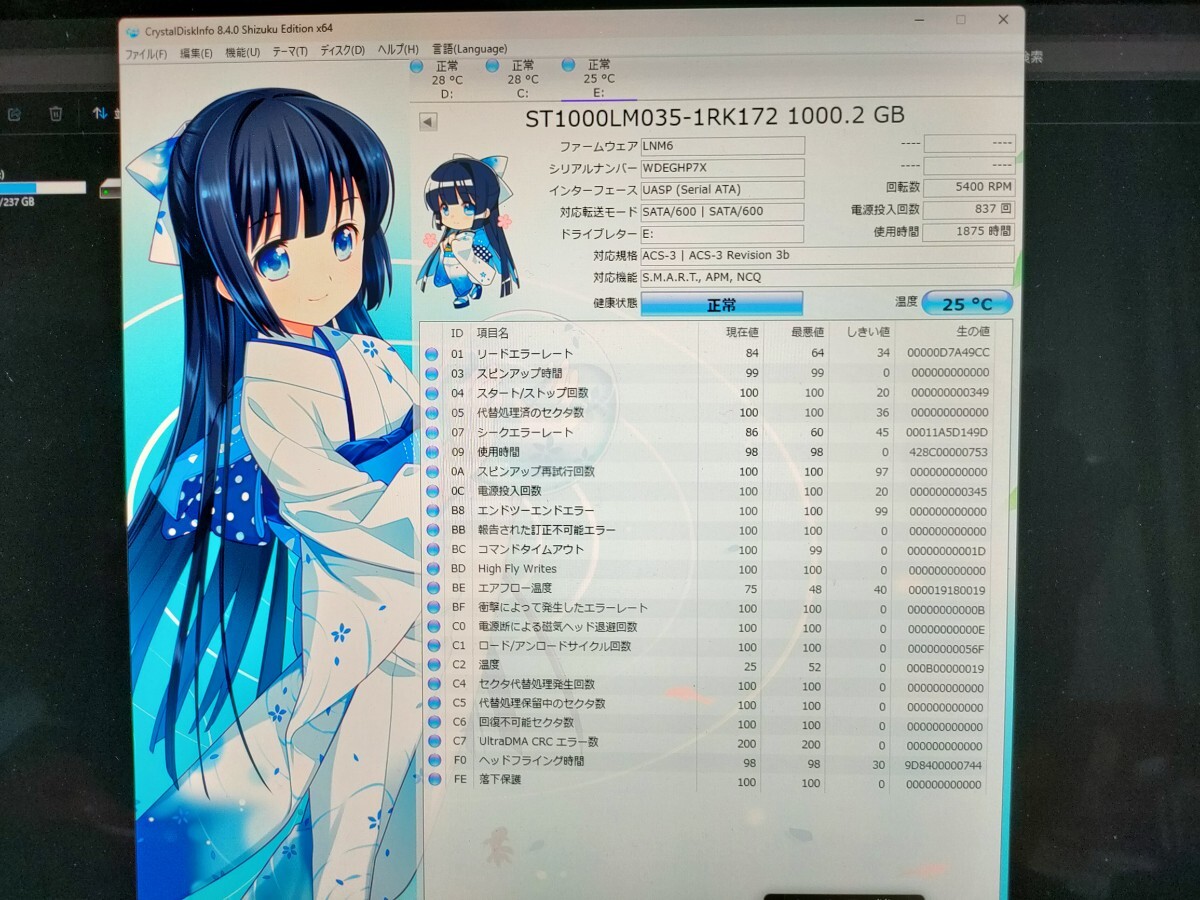Open the テーマ(T) menu
Screen dimensions: 1200x900
coord(290,52)
